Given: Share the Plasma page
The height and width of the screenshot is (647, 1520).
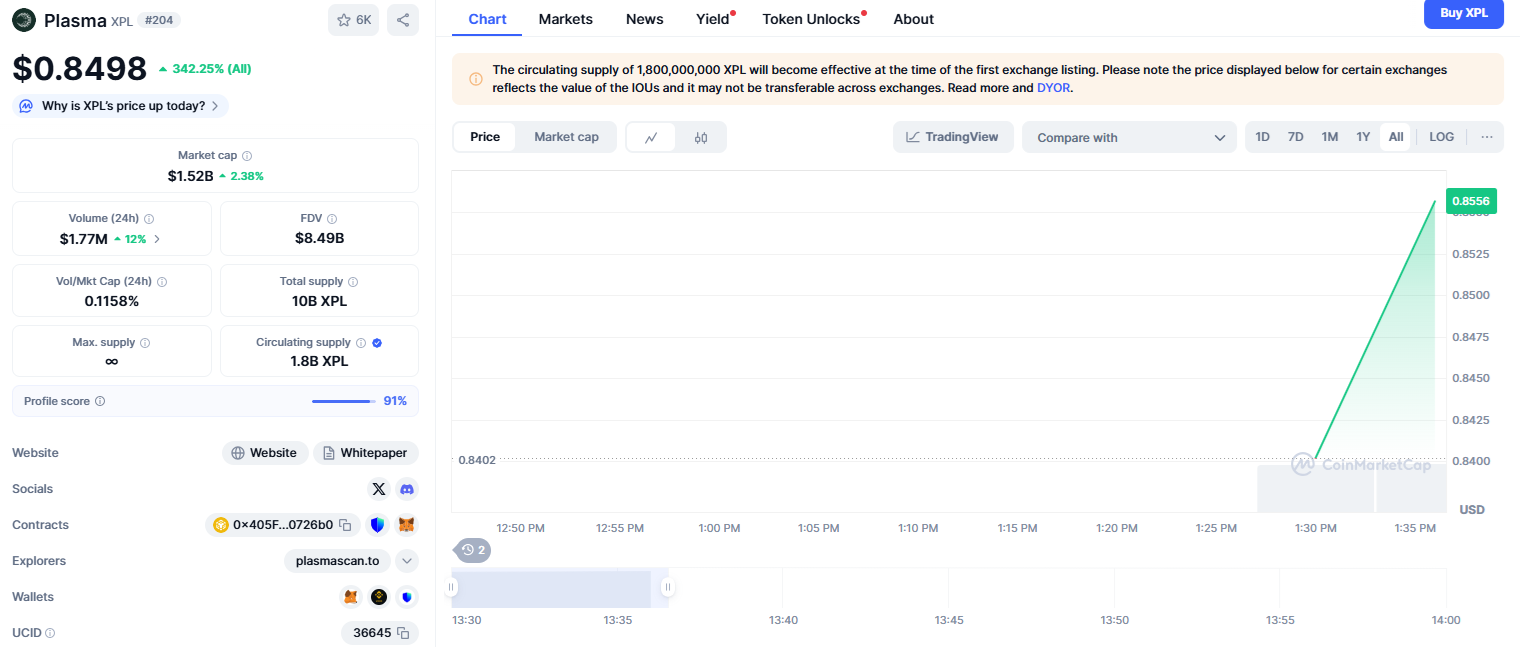Looking at the screenshot, I should click(x=403, y=19).
